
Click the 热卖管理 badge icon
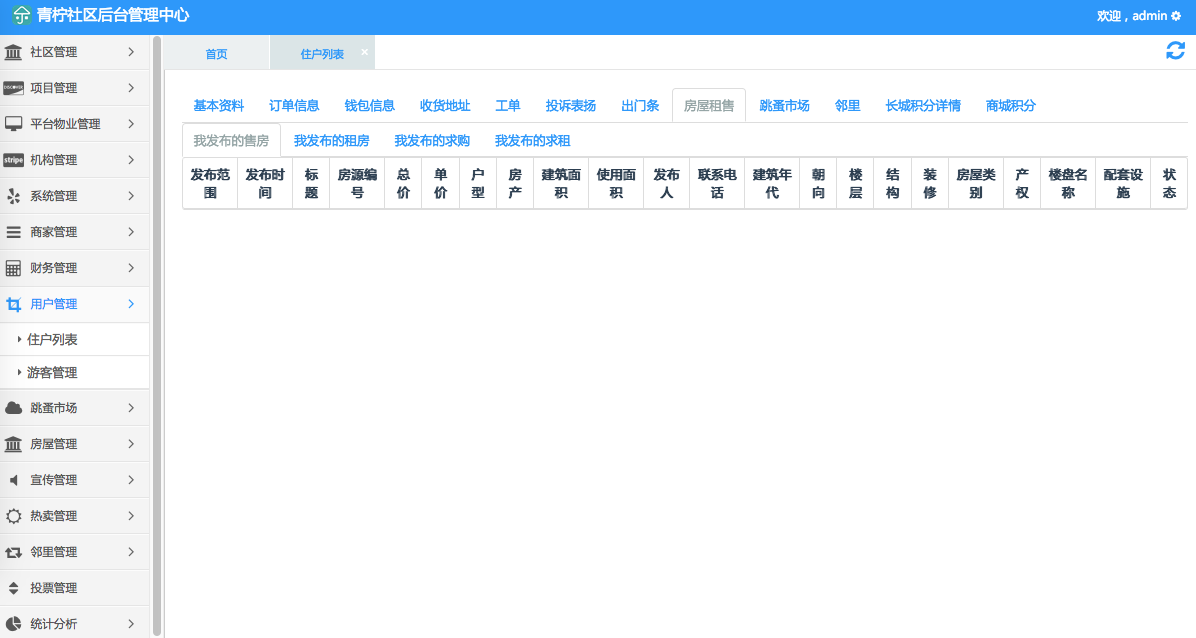tap(13, 516)
